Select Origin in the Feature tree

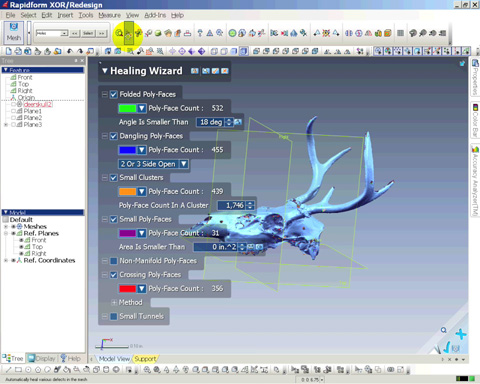tap(26, 98)
